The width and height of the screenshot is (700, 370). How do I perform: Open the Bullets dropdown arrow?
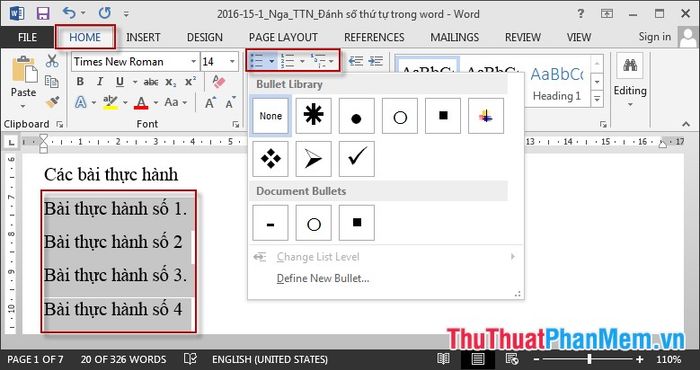click(x=271, y=61)
